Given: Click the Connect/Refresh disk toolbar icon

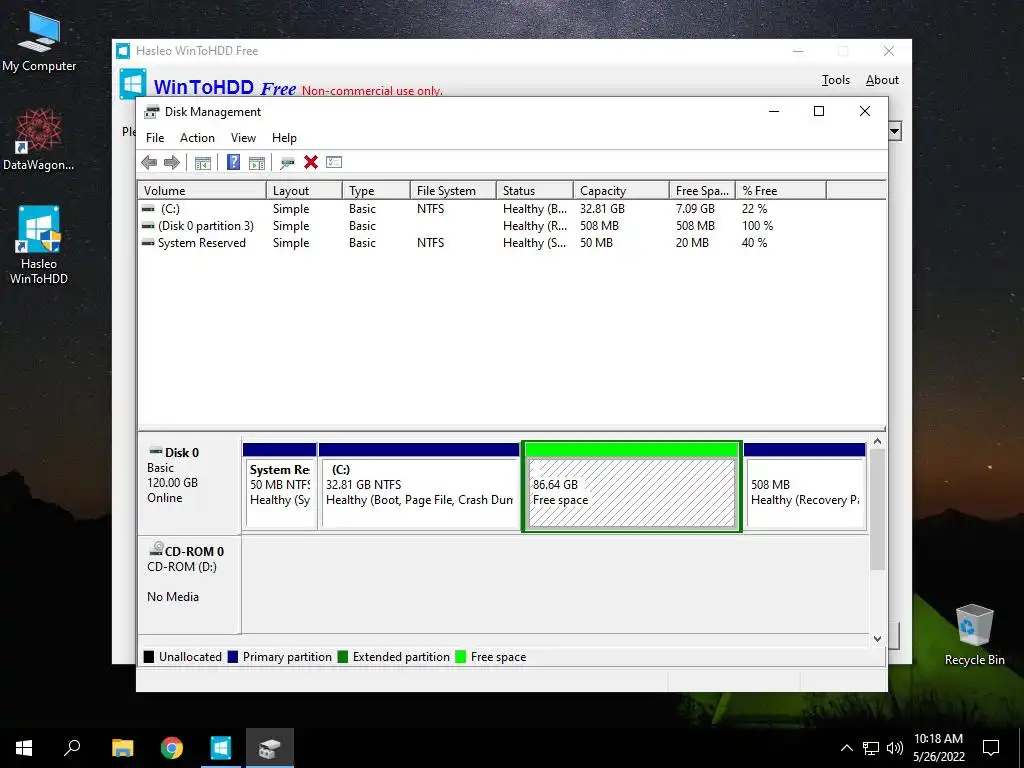Looking at the screenshot, I should click(287, 163).
